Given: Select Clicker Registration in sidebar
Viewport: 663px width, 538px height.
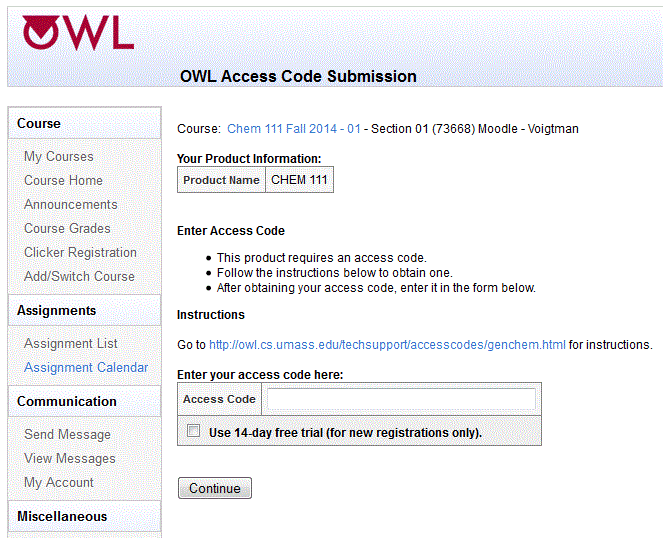Looking at the screenshot, I should tap(81, 253).
